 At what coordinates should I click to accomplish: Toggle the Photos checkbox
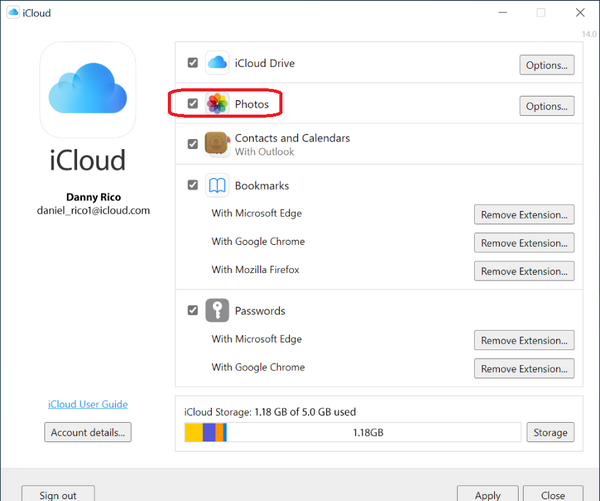(x=193, y=103)
